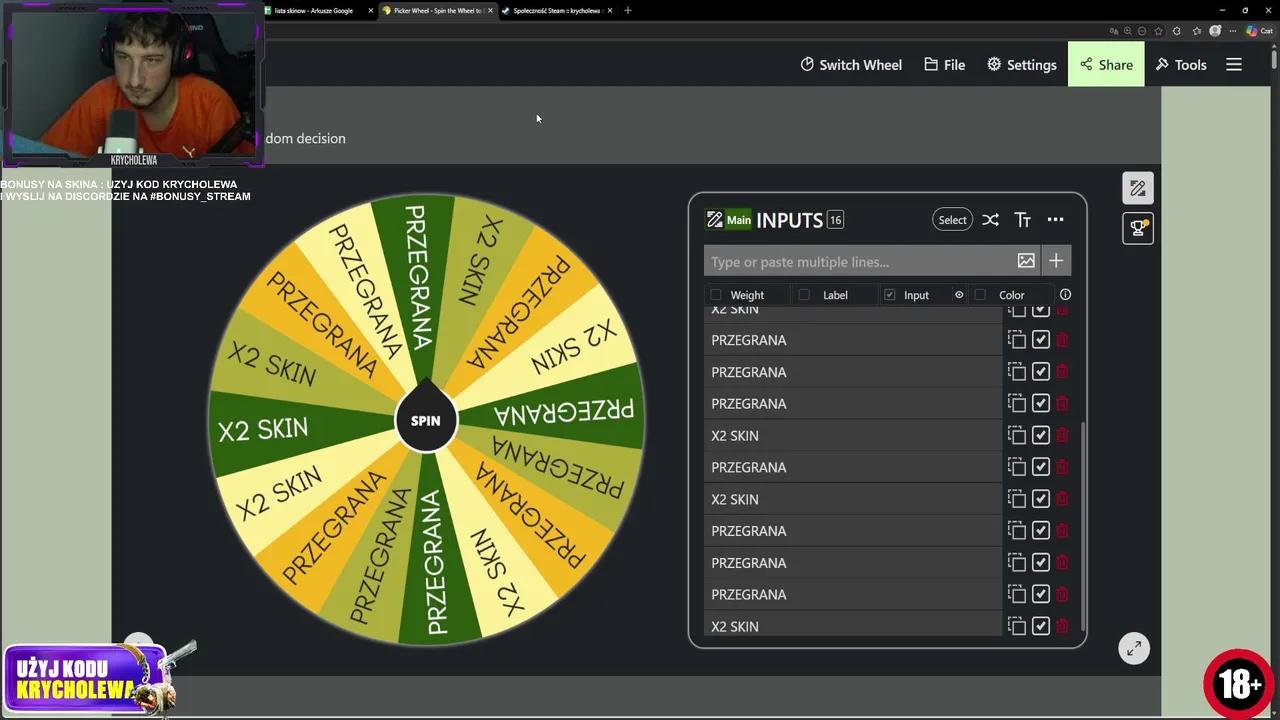1280x720 pixels.
Task: Enable the Color checkbox
Action: click(x=980, y=295)
